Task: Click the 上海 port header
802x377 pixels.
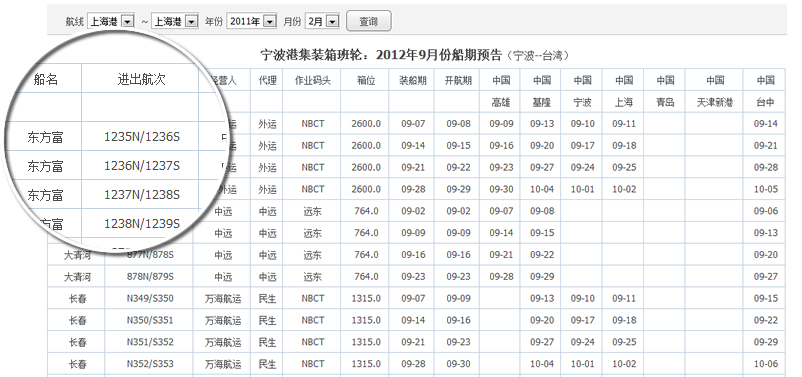Action: [x=624, y=102]
